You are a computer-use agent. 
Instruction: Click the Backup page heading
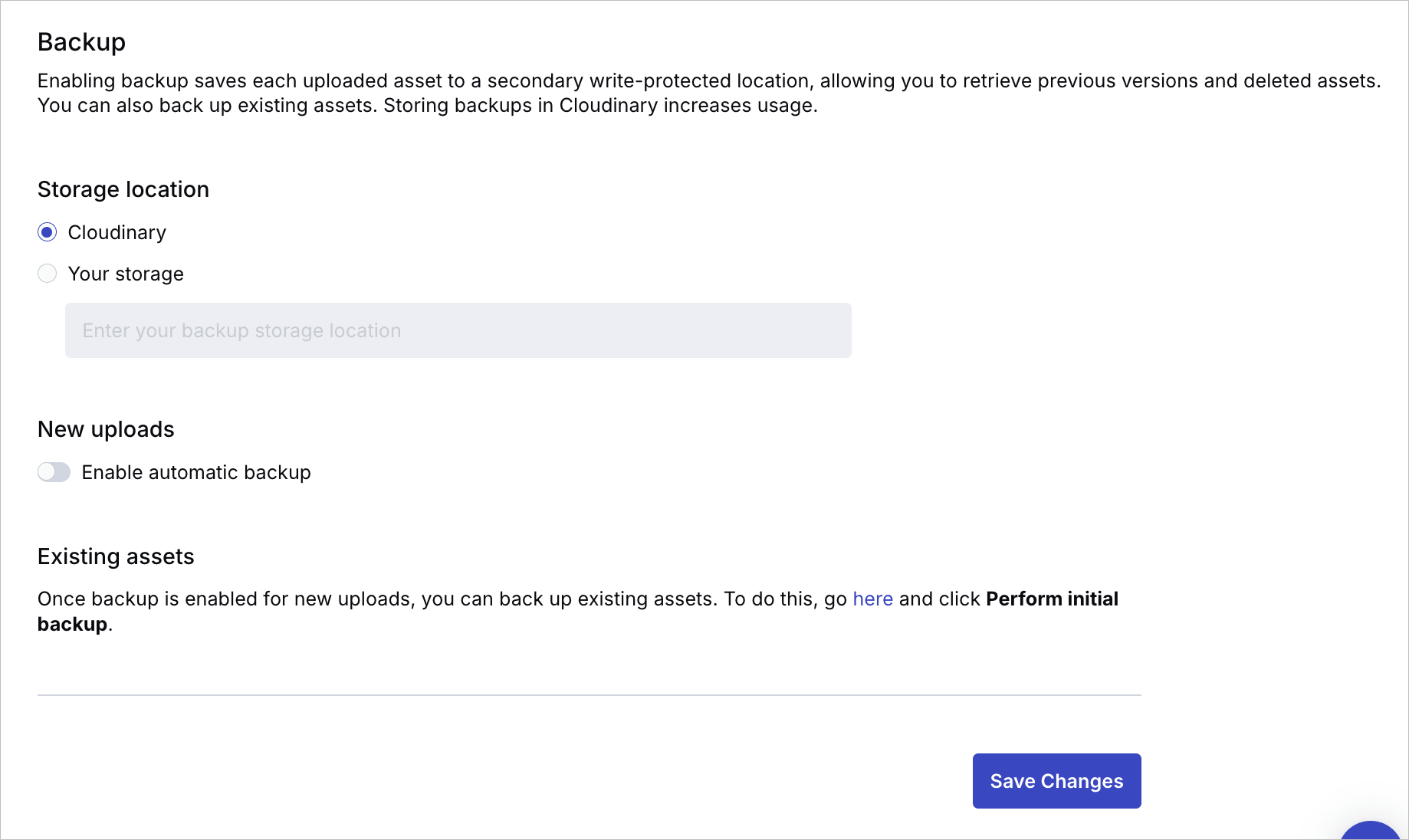point(81,42)
